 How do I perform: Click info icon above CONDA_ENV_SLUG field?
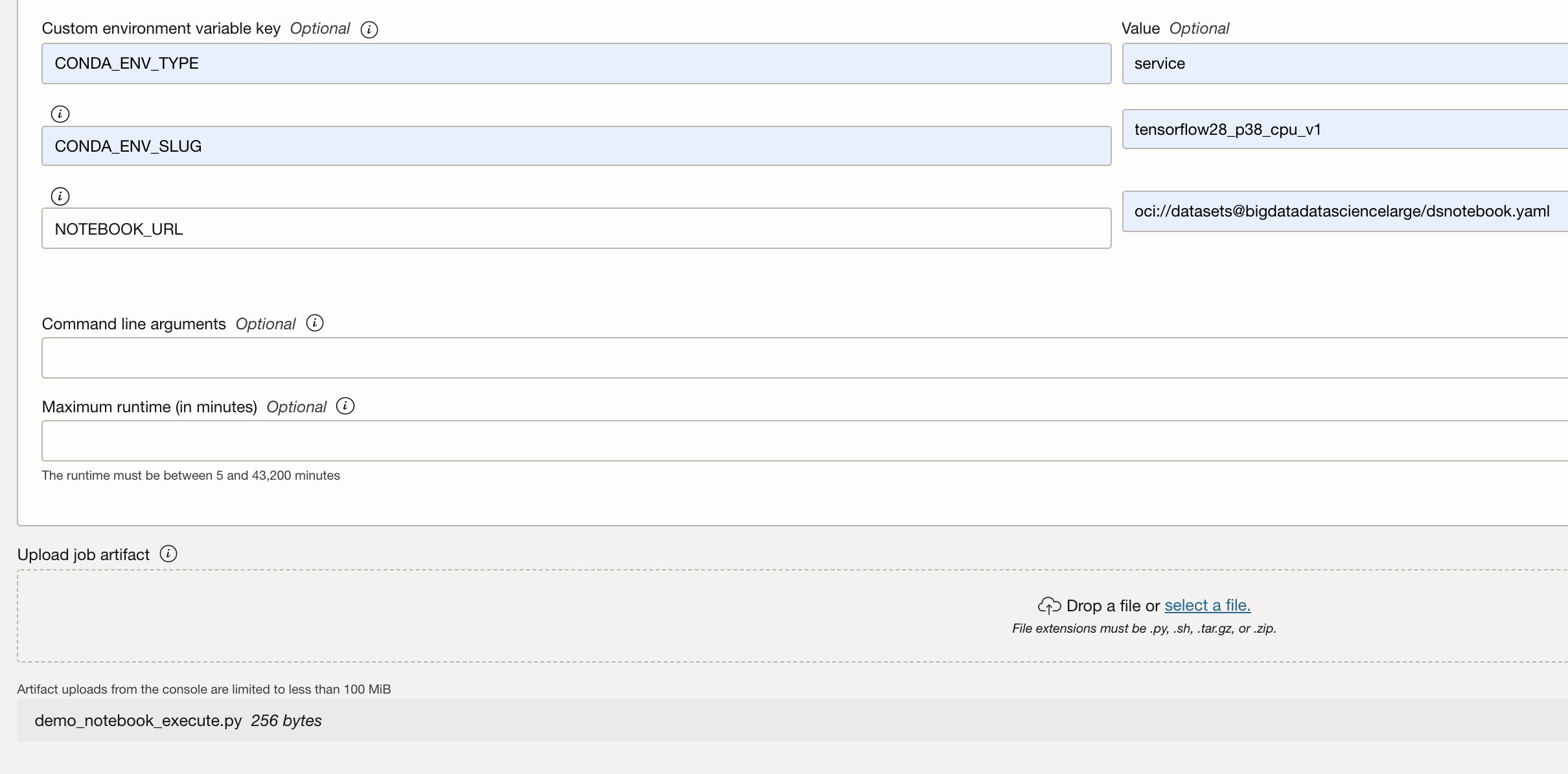(x=60, y=113)
